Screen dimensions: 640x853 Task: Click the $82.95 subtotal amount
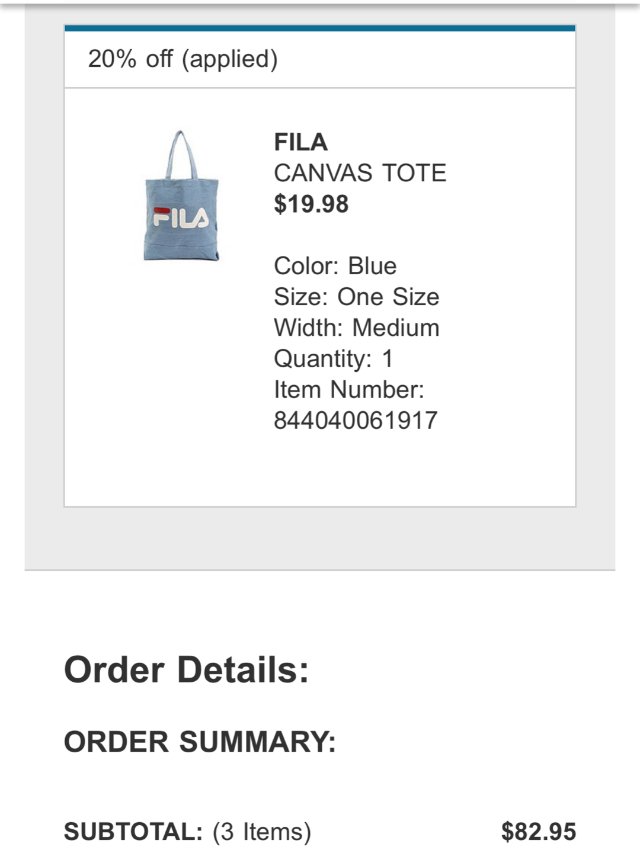pyautogui.click(x=539, y=831)
